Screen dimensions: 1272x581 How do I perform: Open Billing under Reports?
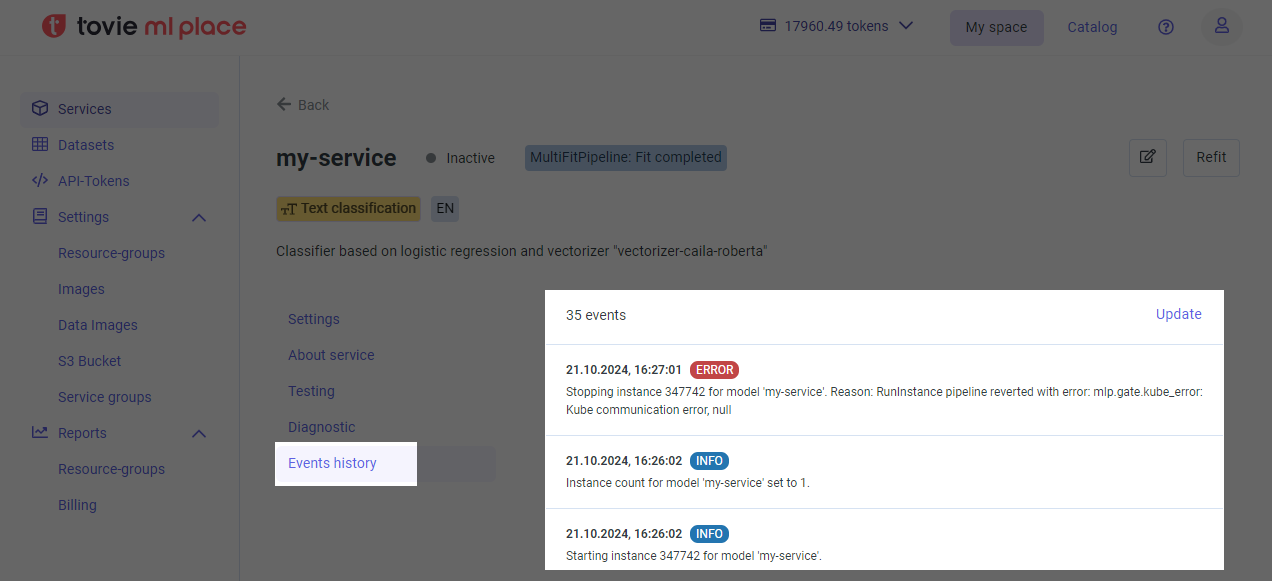click(x=77, y=505)
